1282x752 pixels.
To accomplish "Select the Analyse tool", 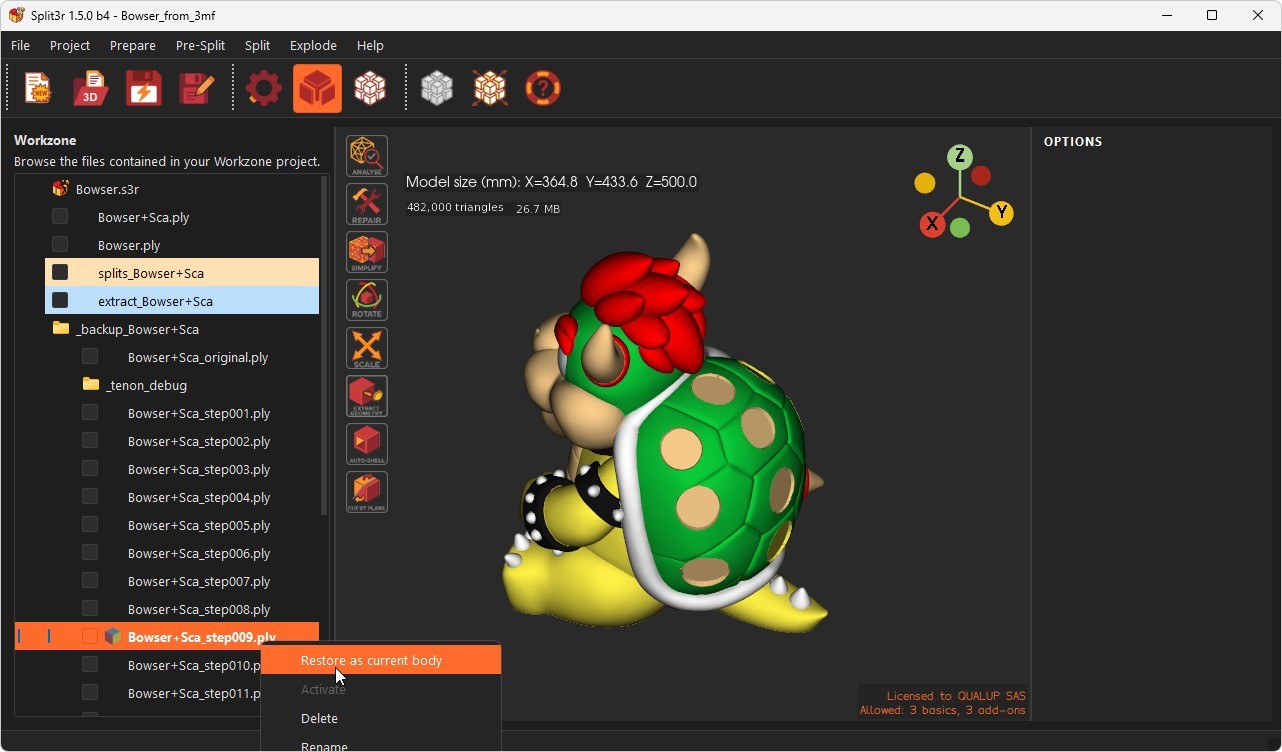I will tap(367, 156).
